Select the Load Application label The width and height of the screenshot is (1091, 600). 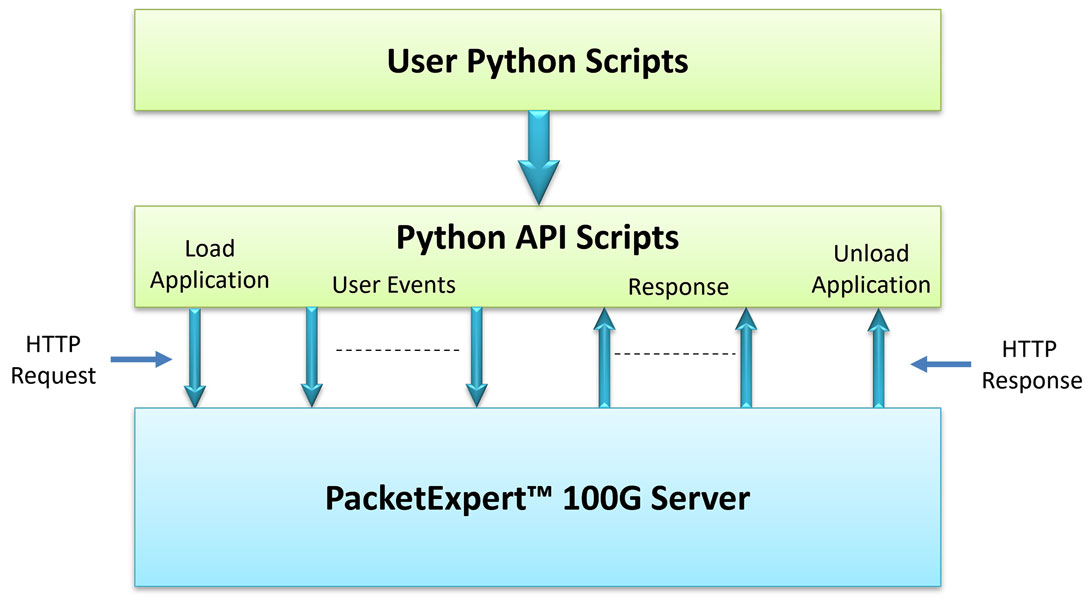[x=210, y=264]
